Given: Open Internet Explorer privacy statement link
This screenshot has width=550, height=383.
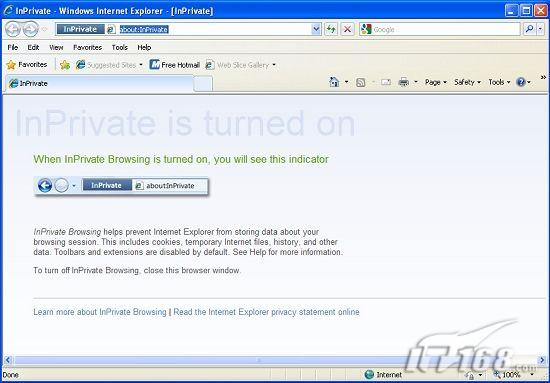Looking at the screenshot, I should pyautogui.click(x=266, y=312).
